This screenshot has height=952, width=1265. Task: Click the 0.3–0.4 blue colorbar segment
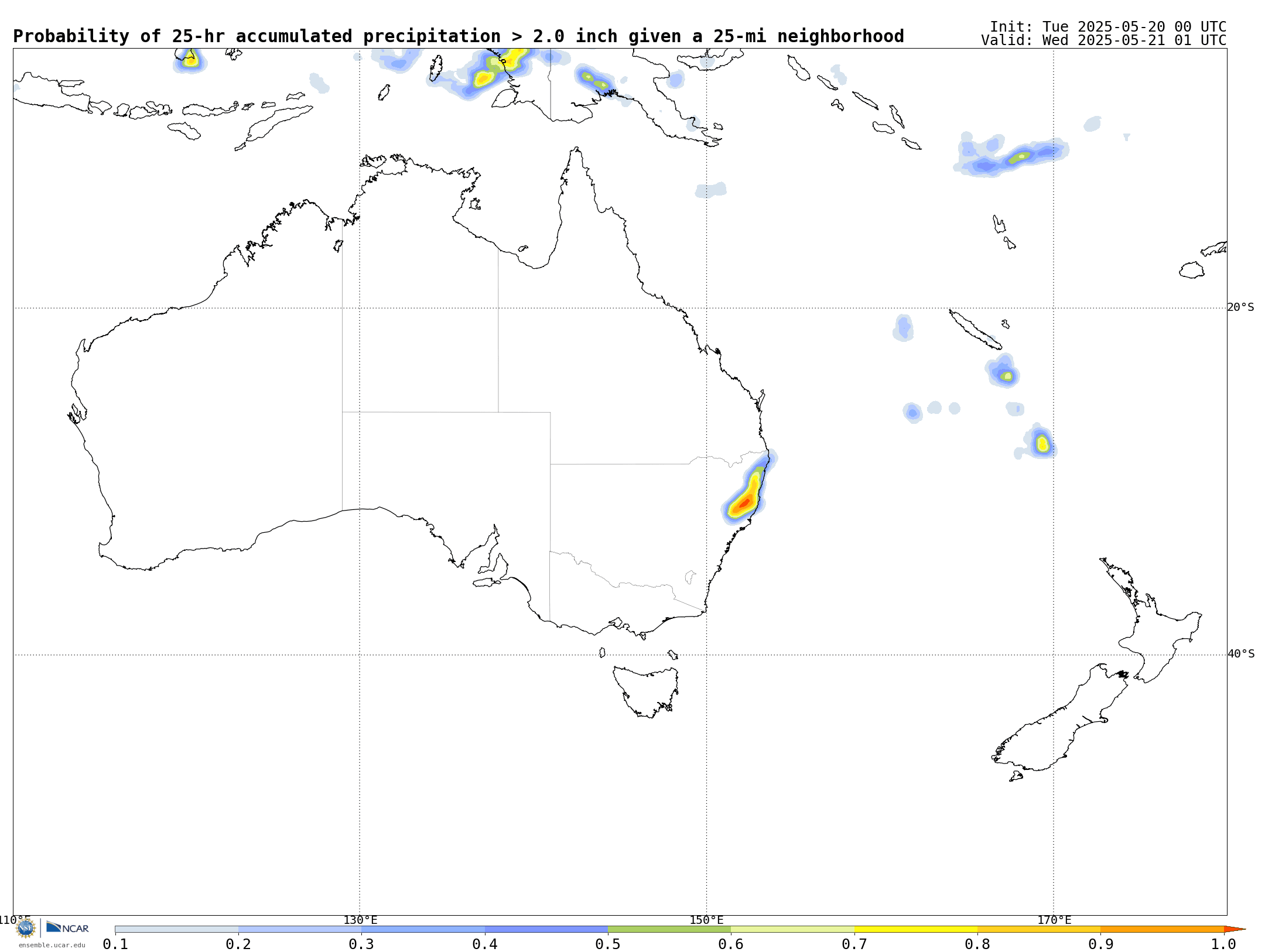pos(423,929)
